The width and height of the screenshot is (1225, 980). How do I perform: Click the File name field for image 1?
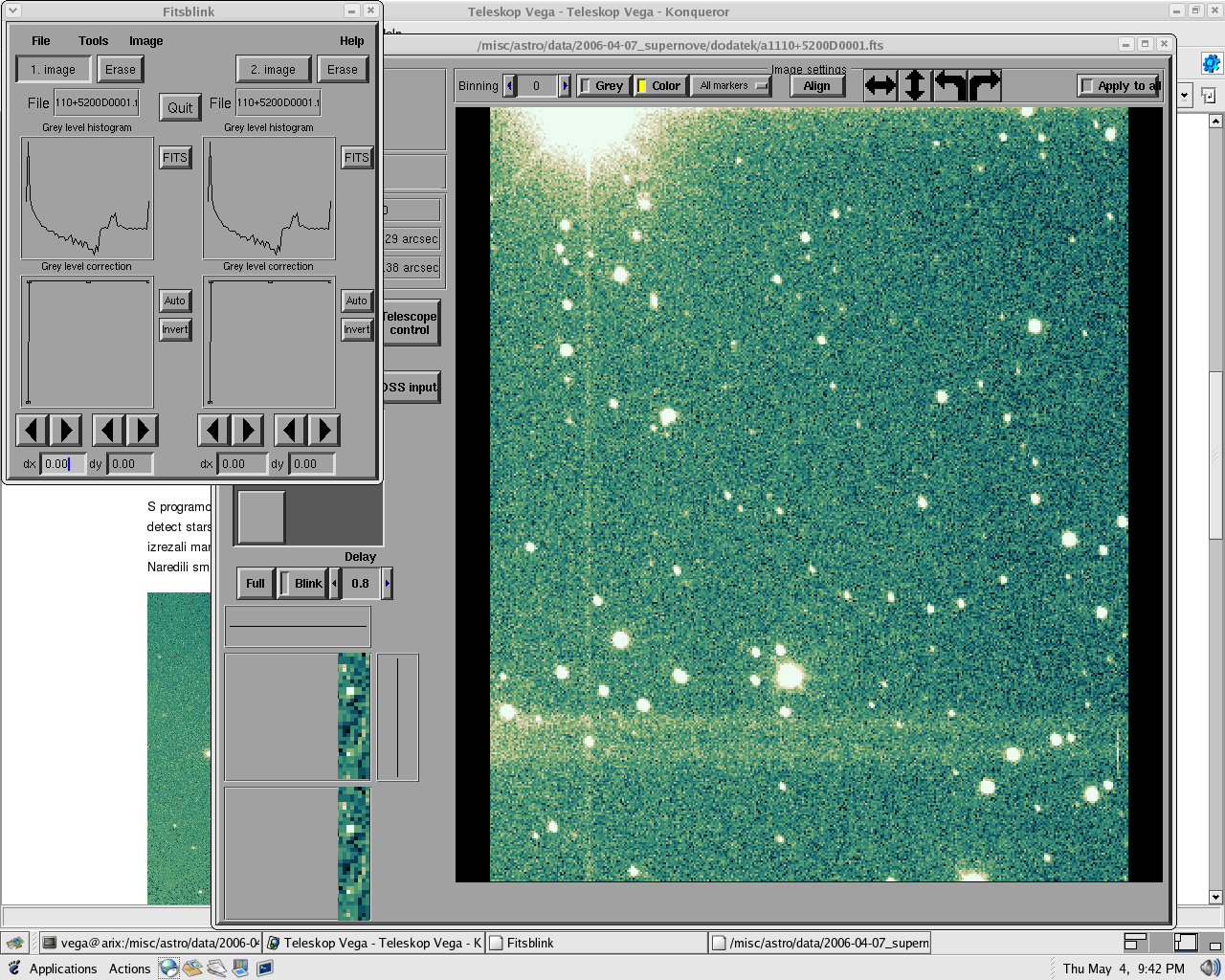click(96, 103)
